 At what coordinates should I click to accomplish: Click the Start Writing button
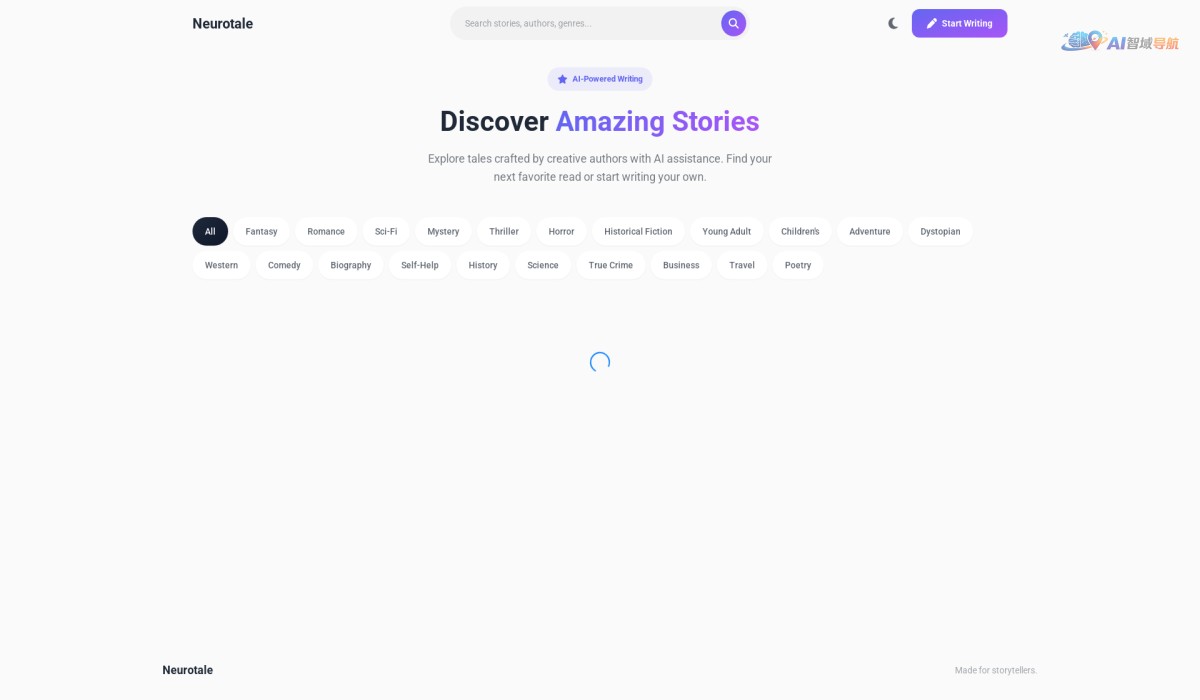coord(959,23)
